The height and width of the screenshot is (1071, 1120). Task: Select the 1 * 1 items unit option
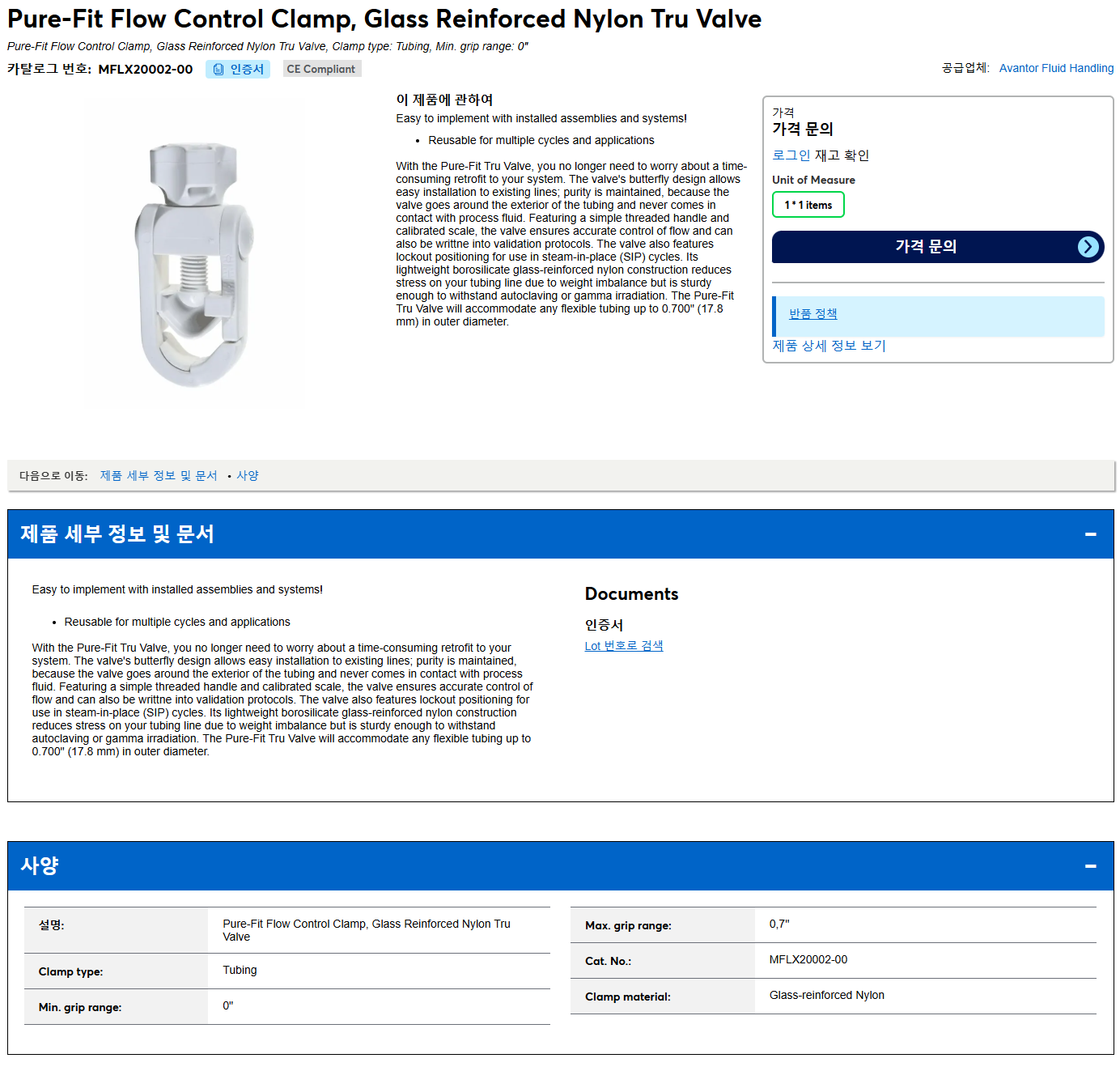tap(808, 205)
